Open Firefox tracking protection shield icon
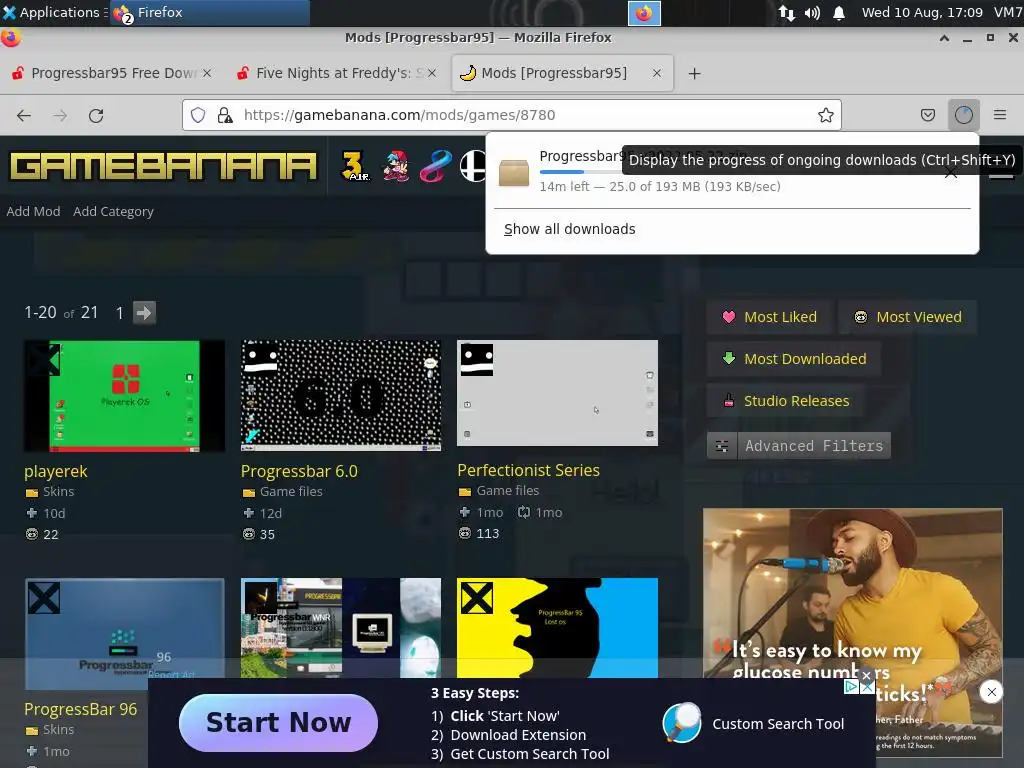 tap(198, 116)
